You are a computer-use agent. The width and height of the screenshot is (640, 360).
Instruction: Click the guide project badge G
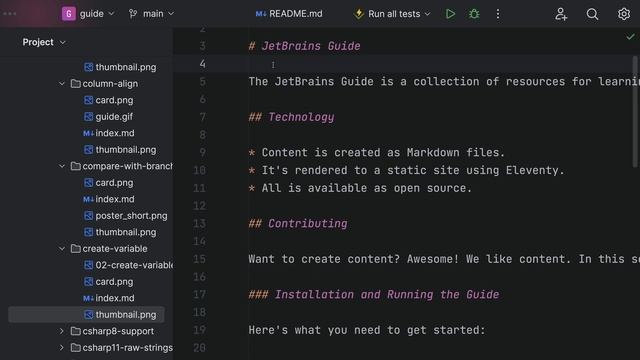pyautogui.click(x=69, y=13)
